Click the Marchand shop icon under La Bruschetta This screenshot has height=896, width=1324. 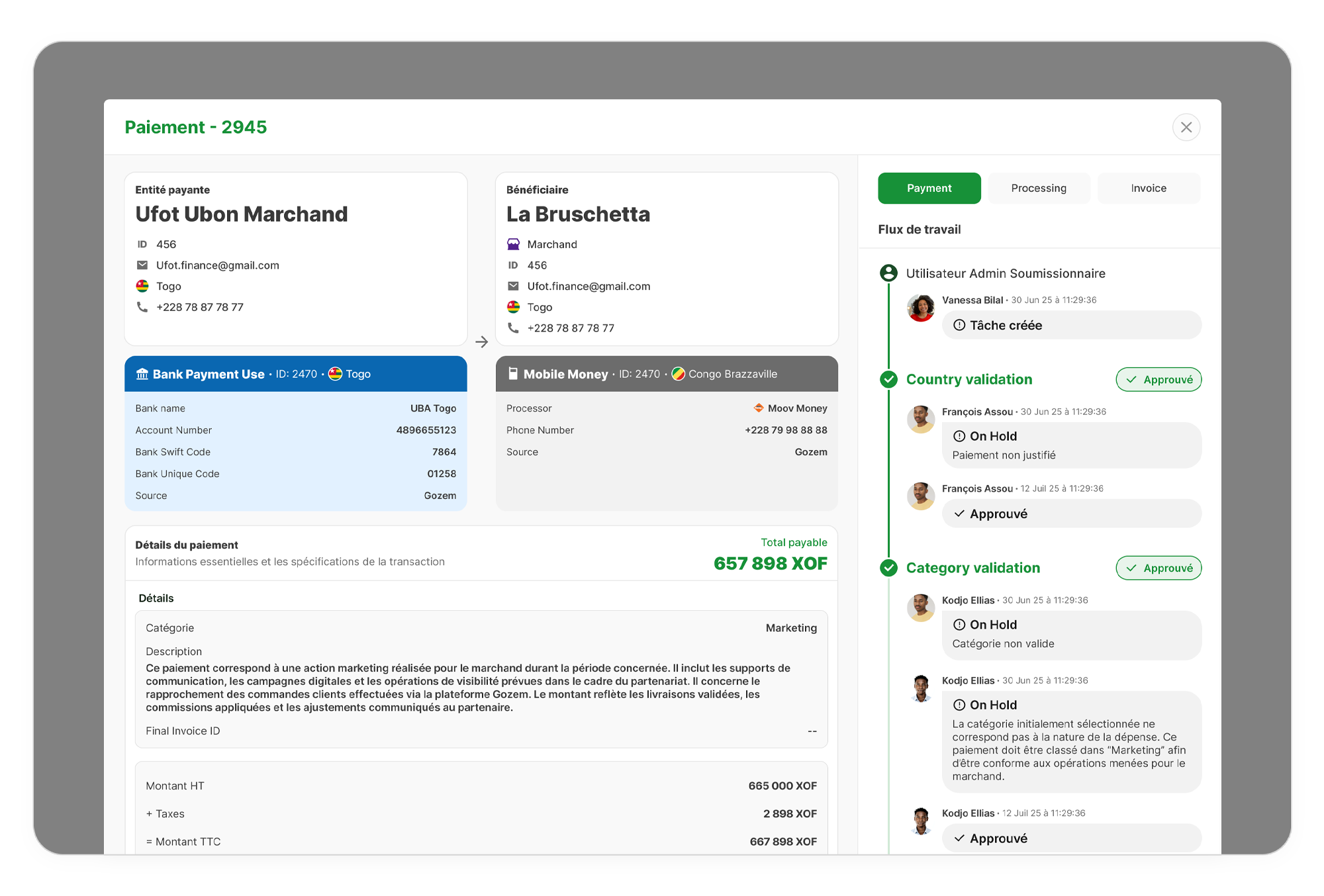click(x=513, y=244)
